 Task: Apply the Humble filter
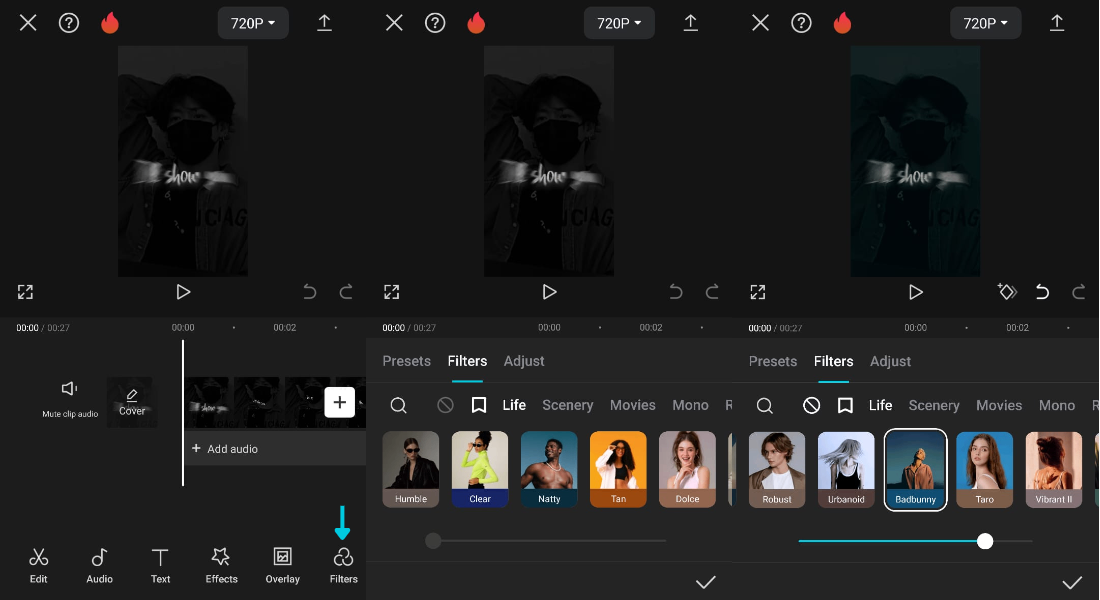[x=411, y=469]
